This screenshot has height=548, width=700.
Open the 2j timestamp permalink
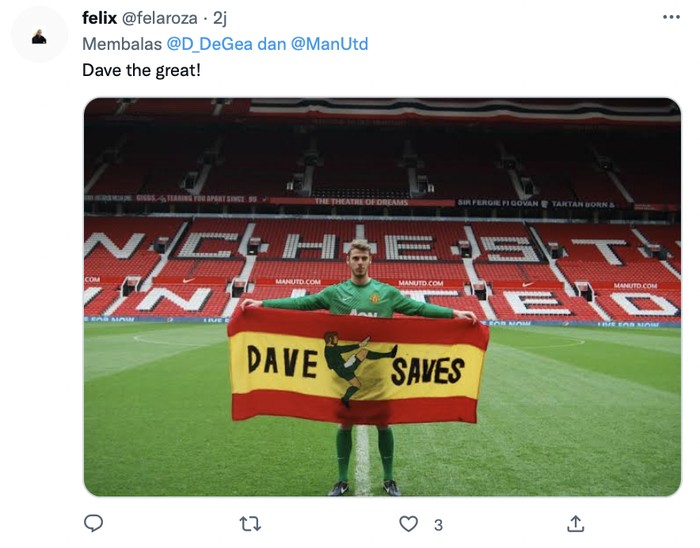tap(220, 18)
